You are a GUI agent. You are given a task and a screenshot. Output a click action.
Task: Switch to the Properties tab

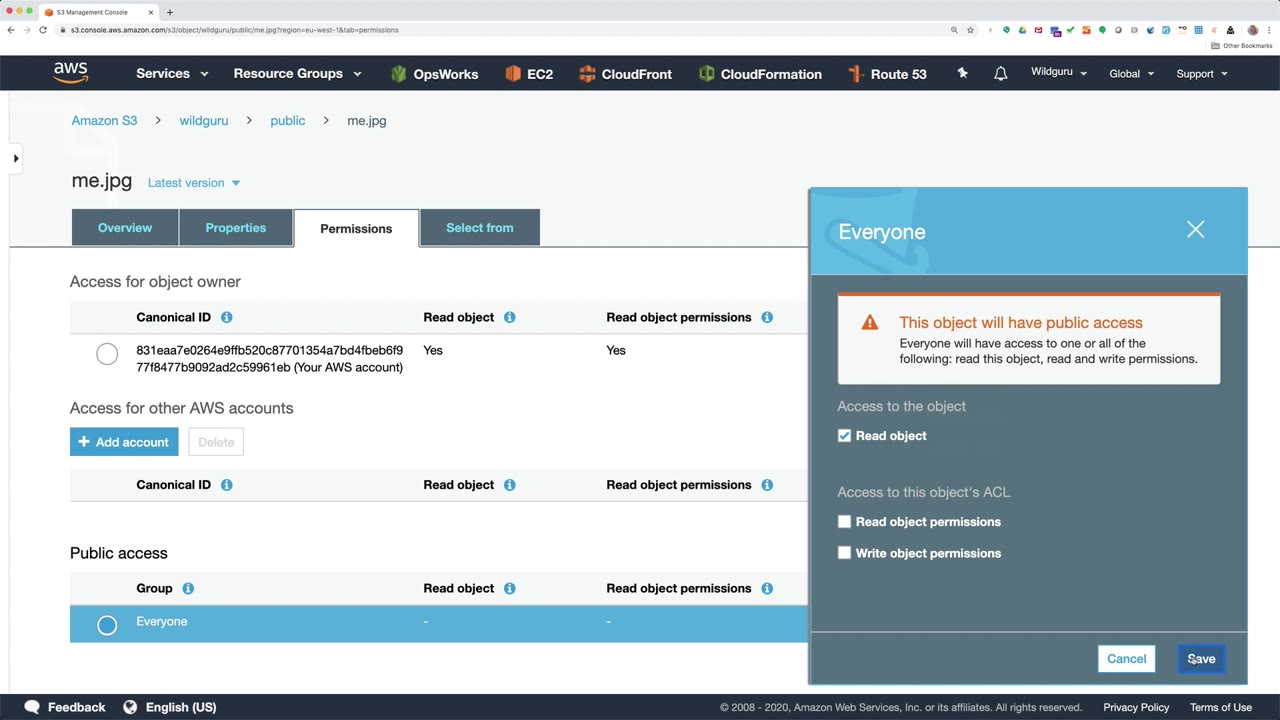(236, 228)
